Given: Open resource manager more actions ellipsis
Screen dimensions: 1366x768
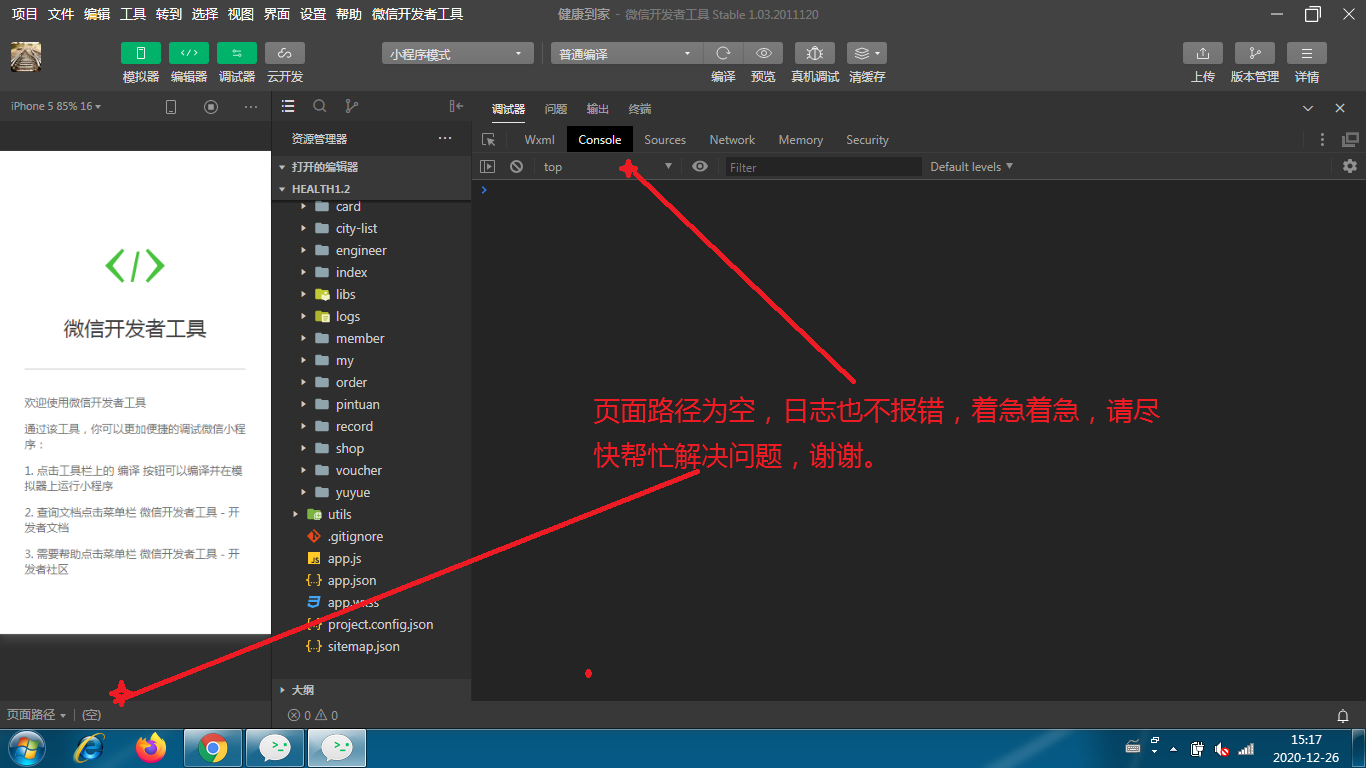Looking at the screenshot, I should point(445,139).
